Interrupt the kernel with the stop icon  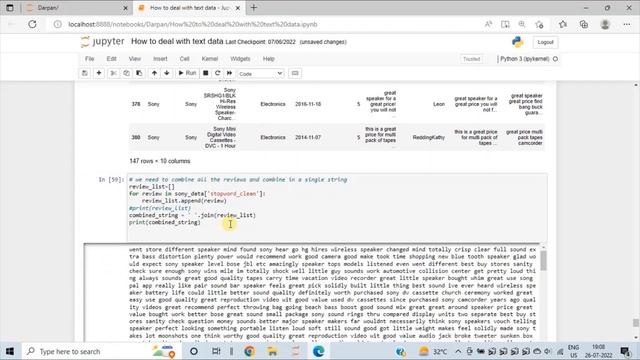click(x=206, y=73)
